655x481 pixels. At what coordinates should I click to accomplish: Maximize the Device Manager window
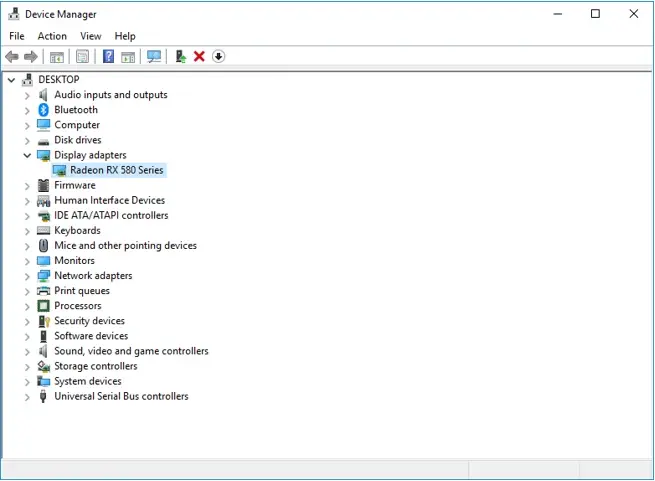pyautogui.click(x=595, y=14)
